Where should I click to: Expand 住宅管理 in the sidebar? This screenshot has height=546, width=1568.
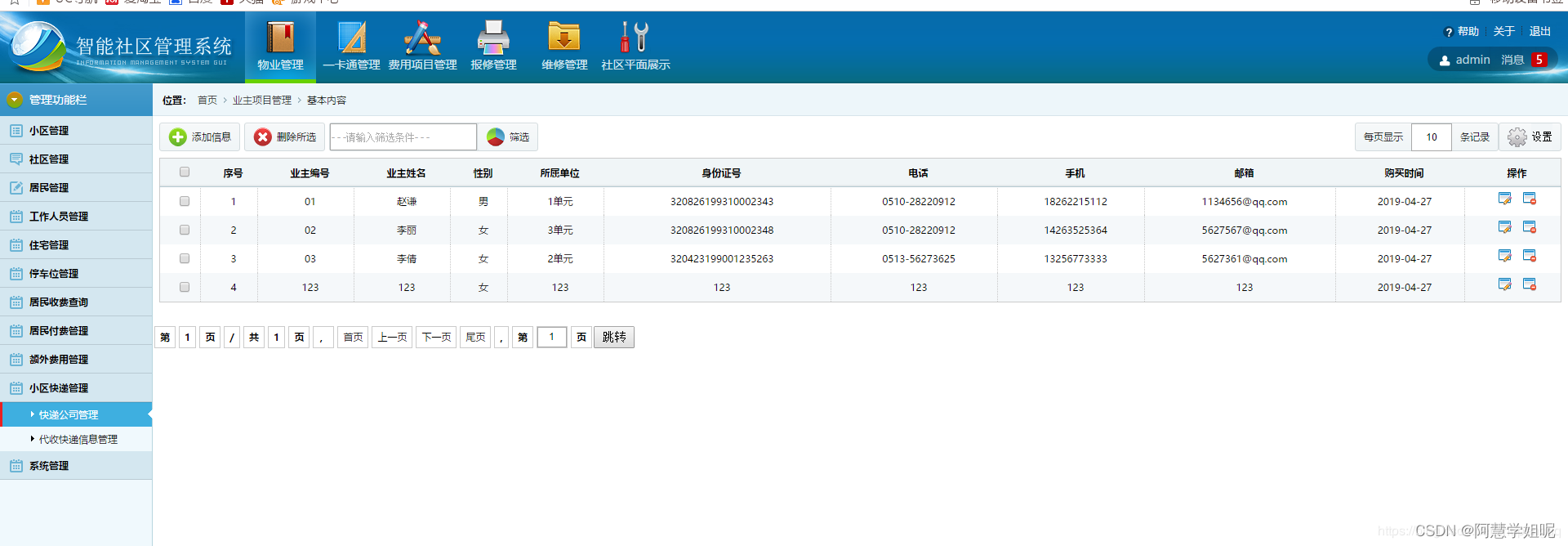pos(76,245)
